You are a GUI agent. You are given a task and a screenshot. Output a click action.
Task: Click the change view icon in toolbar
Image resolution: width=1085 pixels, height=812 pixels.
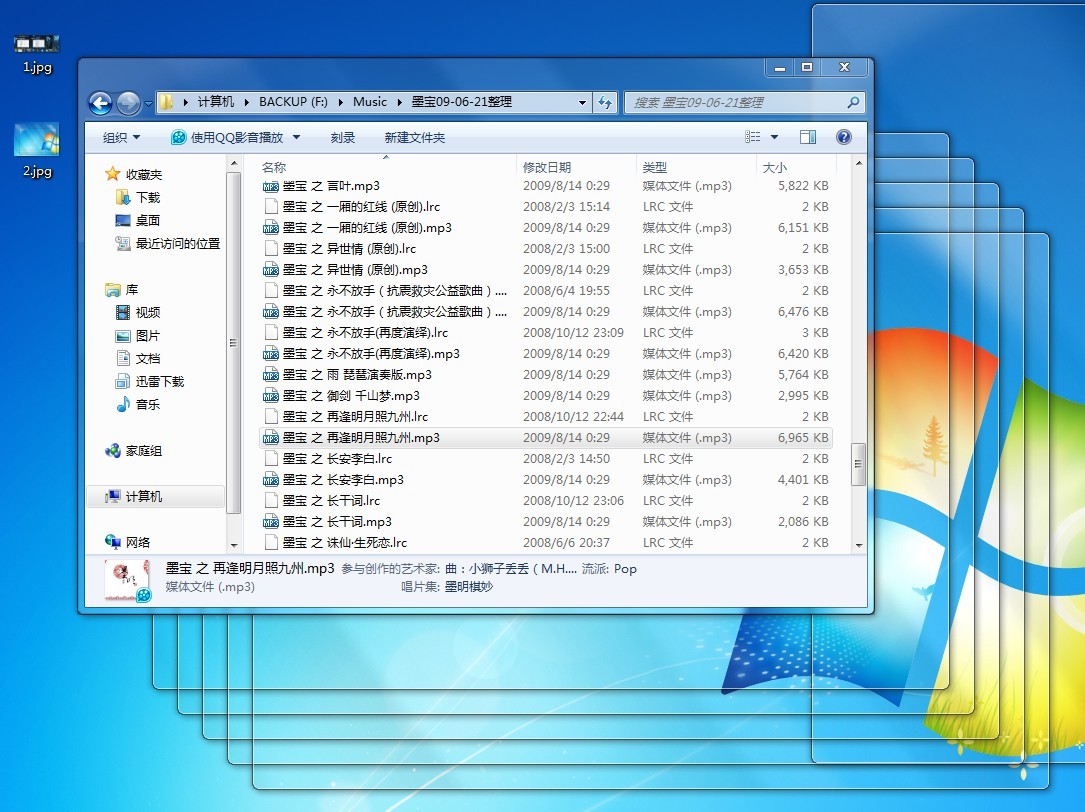754,137
